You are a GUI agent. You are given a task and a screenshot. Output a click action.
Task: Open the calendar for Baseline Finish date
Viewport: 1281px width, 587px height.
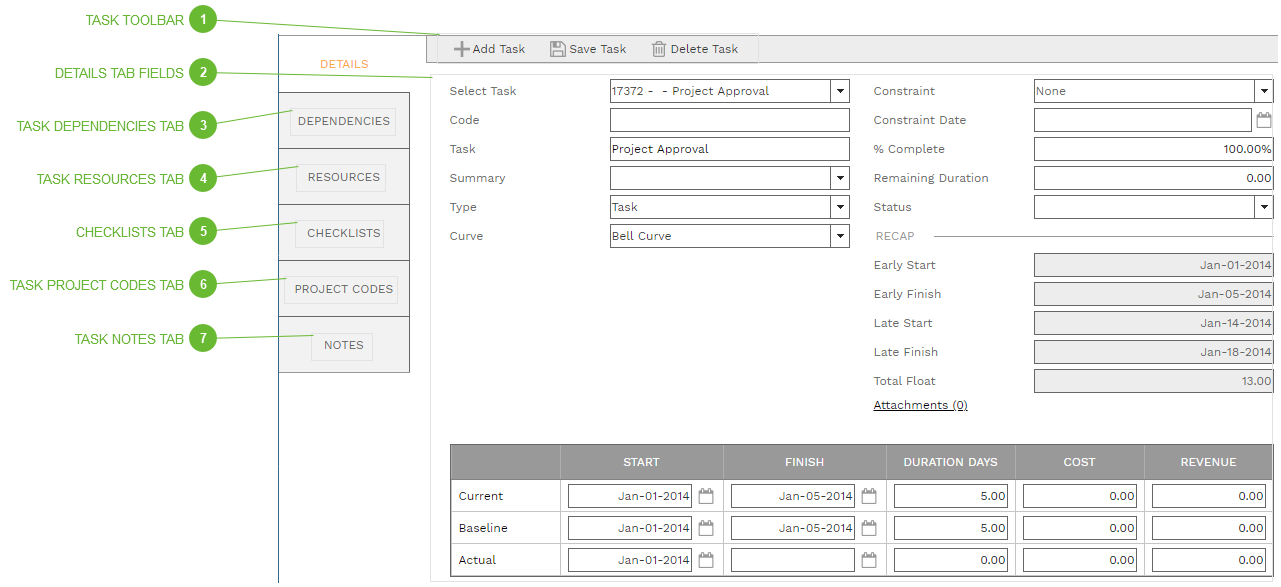pyautogui.click(x=868, y=527)
